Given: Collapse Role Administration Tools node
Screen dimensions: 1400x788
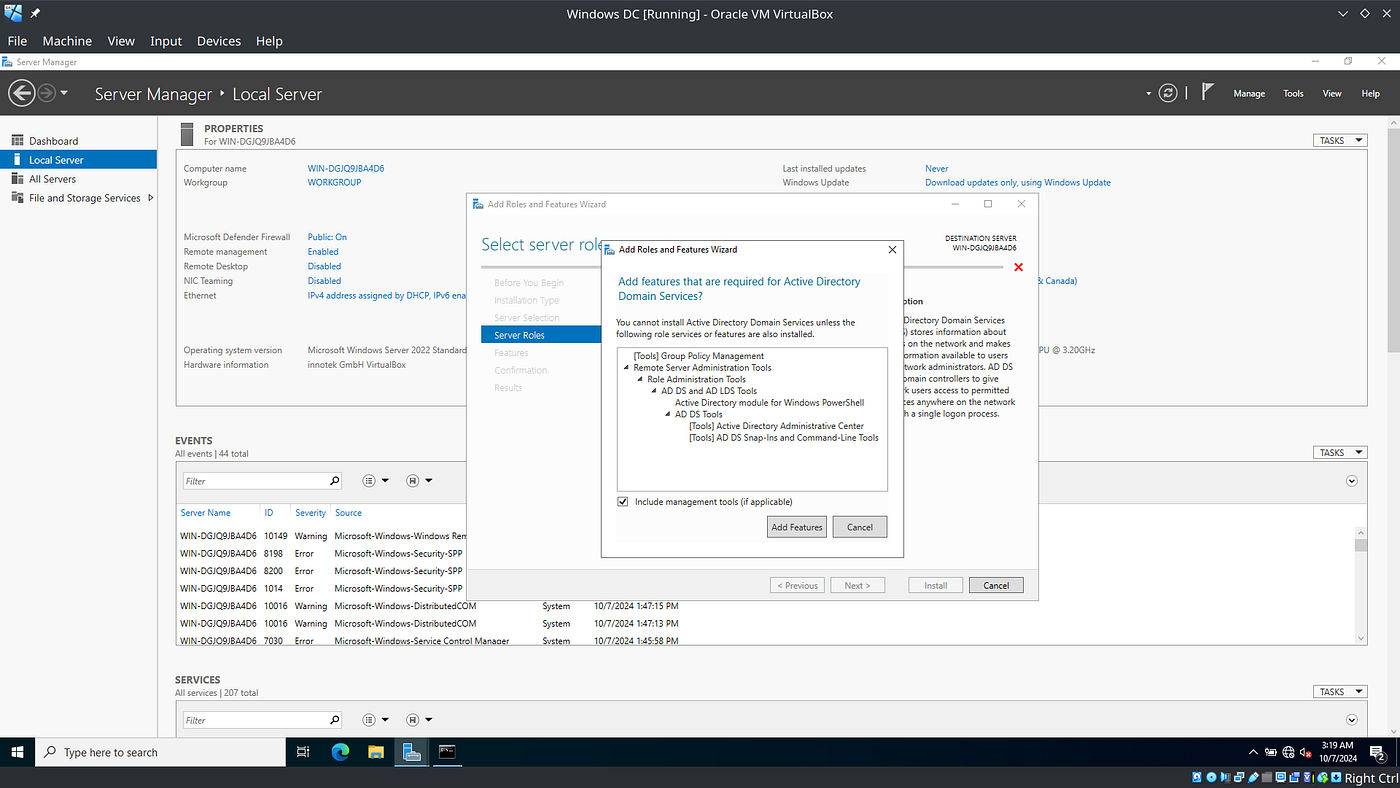Looking at the screenshot, I should [640, 380].
